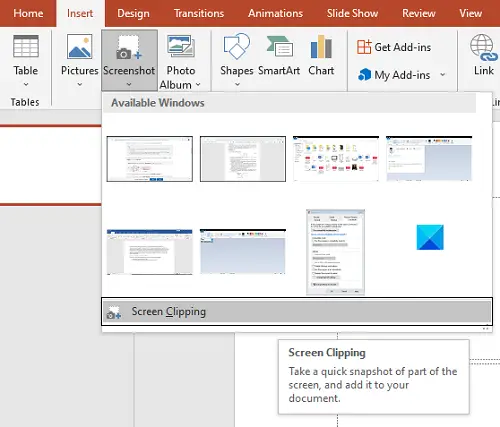Expand the Table dropdown chevron
The height and width of the screenshot is (427, 500).
(x=26, y=84)
